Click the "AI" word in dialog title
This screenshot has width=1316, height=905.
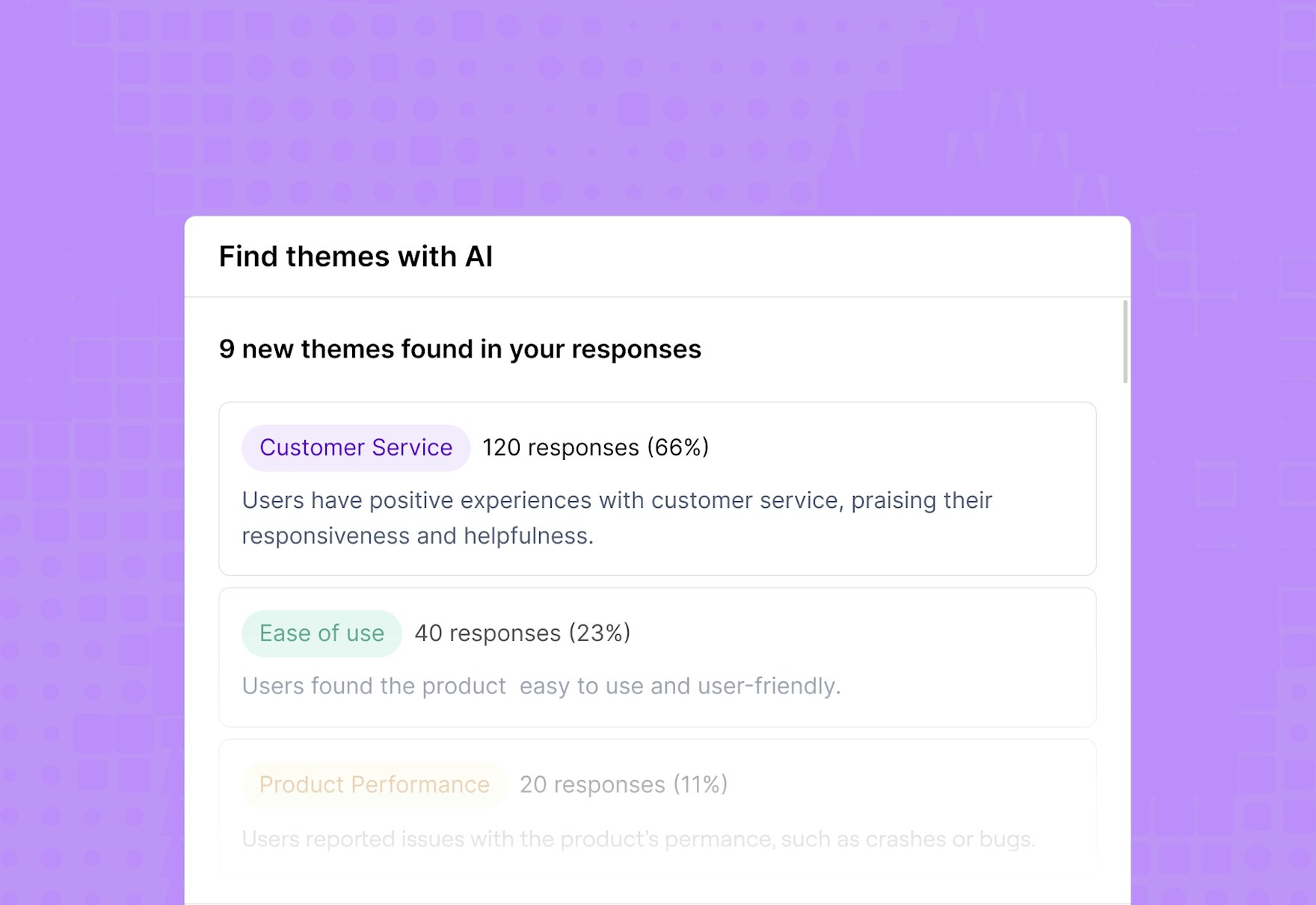point(479,257)
